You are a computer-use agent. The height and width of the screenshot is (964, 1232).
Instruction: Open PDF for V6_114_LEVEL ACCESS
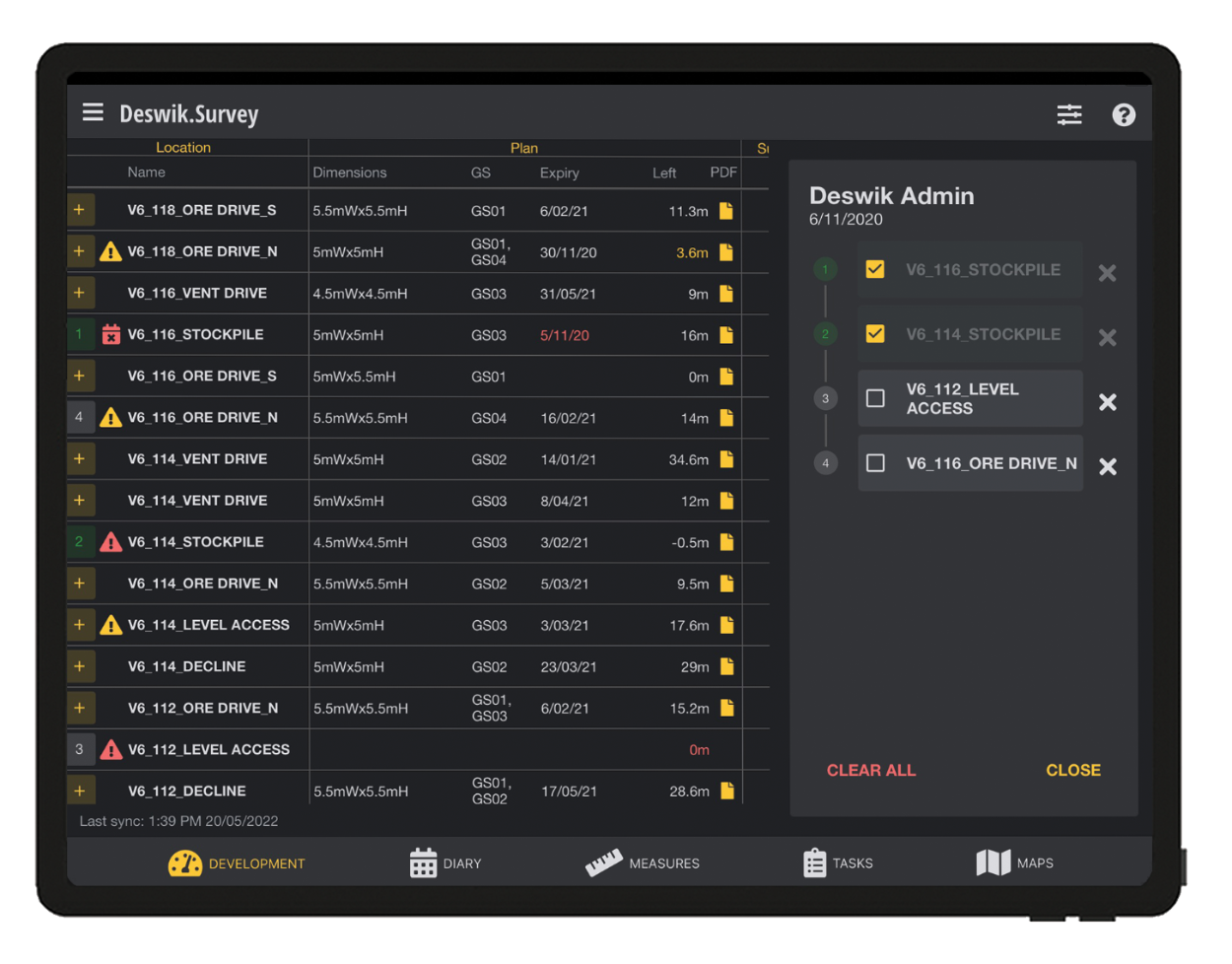(x=726, y=625)
